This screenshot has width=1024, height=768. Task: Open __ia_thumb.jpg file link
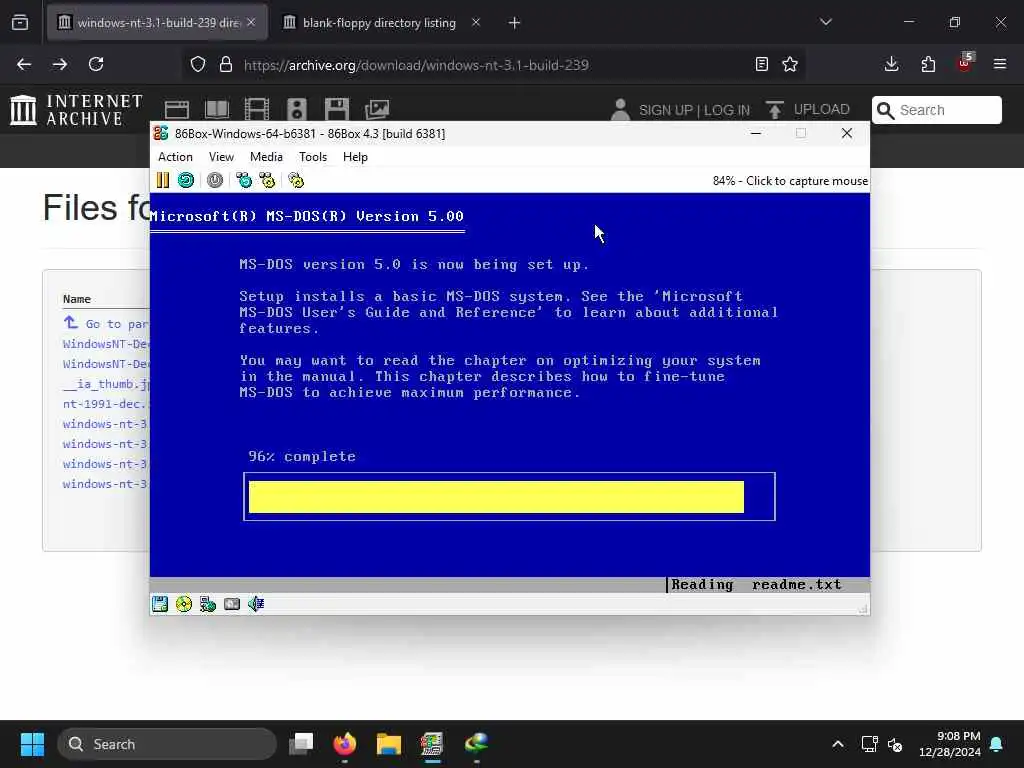click(x=106, y=384)
